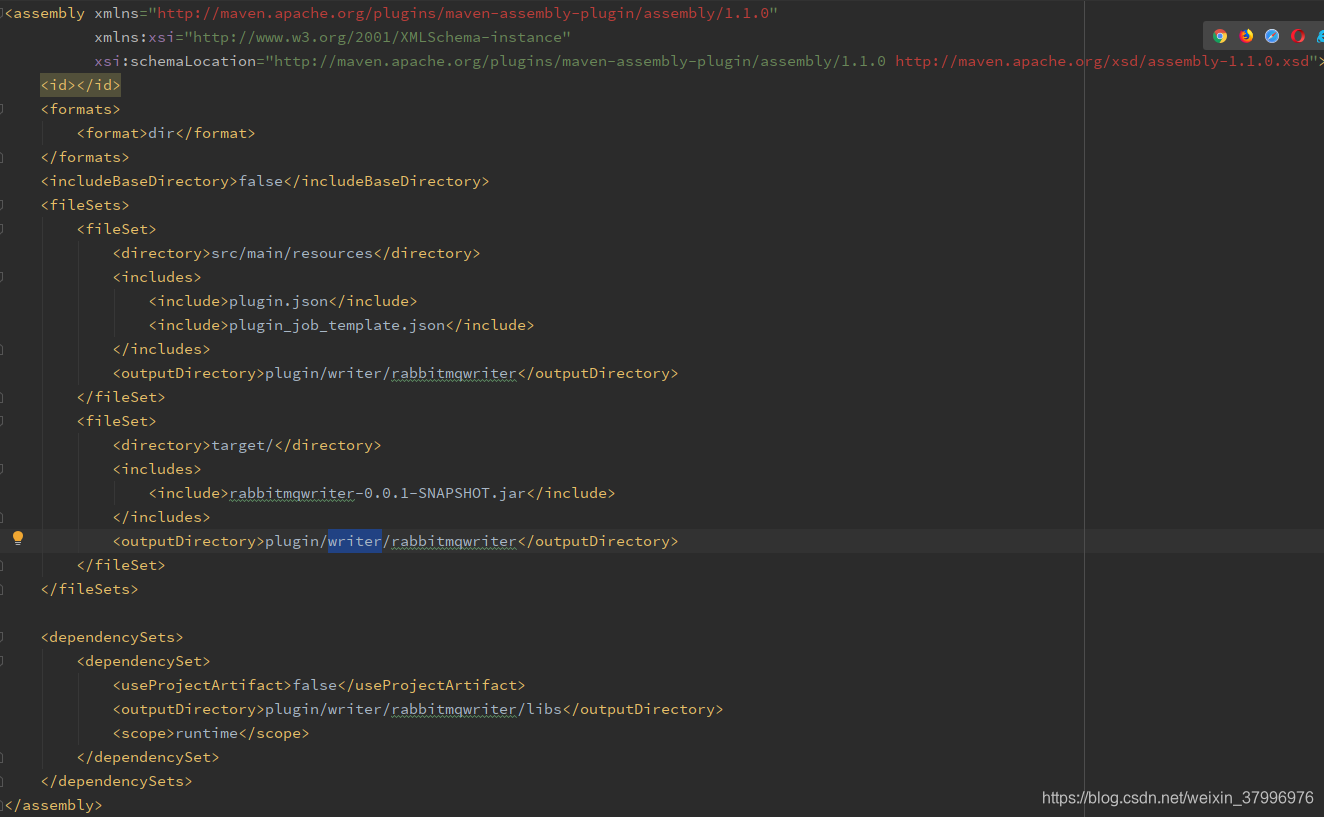The height and width of the screenshot is (817, 1324).
Task: Click the opening <formats> tag
Action: point(80,109)
